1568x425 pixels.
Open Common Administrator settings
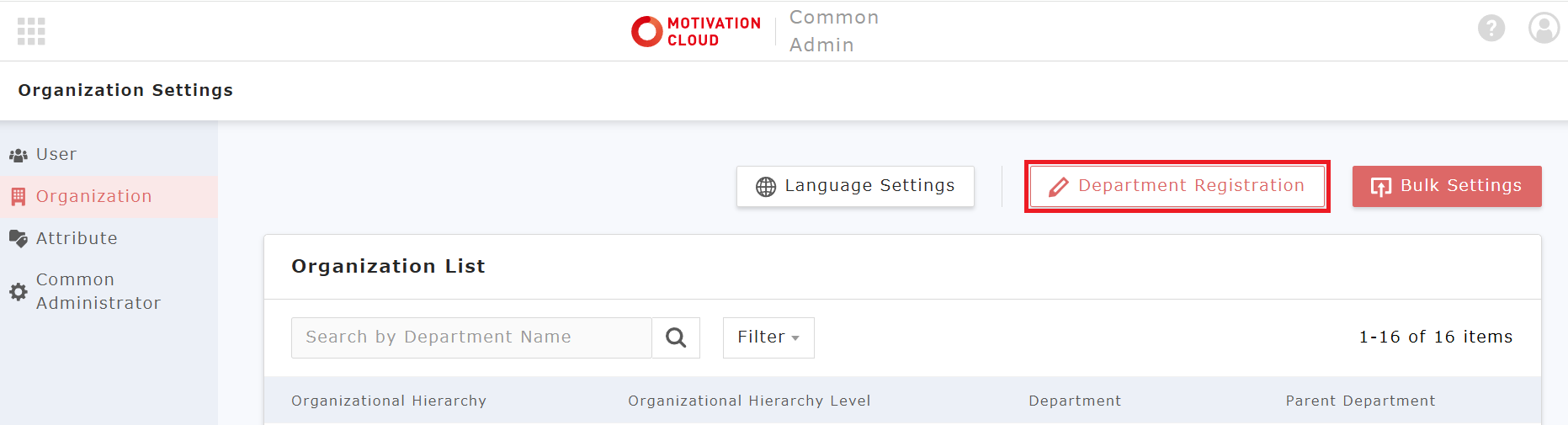98,291
